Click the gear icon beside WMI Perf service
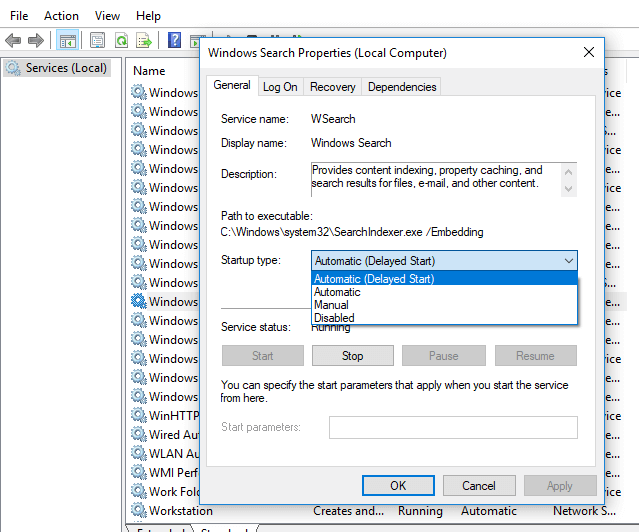Viewport: 639px width, 532px height. (x=139, y=472)
